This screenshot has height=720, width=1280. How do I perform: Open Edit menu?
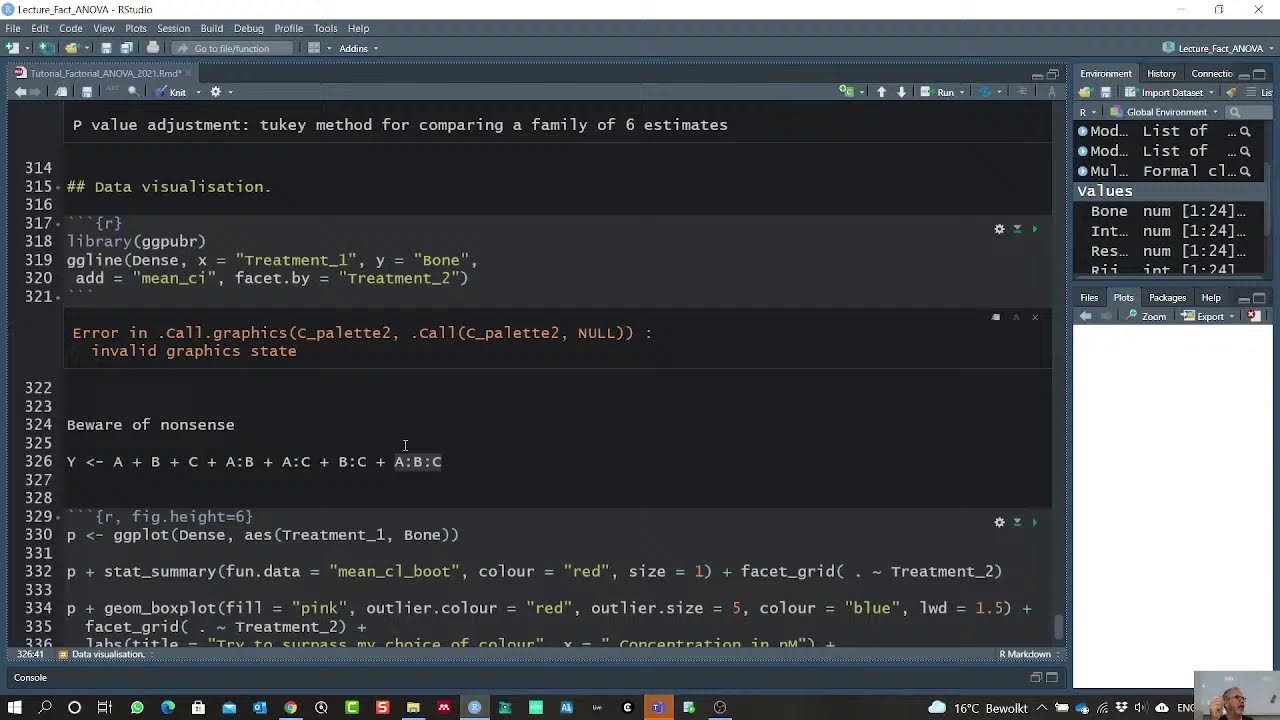coord(40,28)
